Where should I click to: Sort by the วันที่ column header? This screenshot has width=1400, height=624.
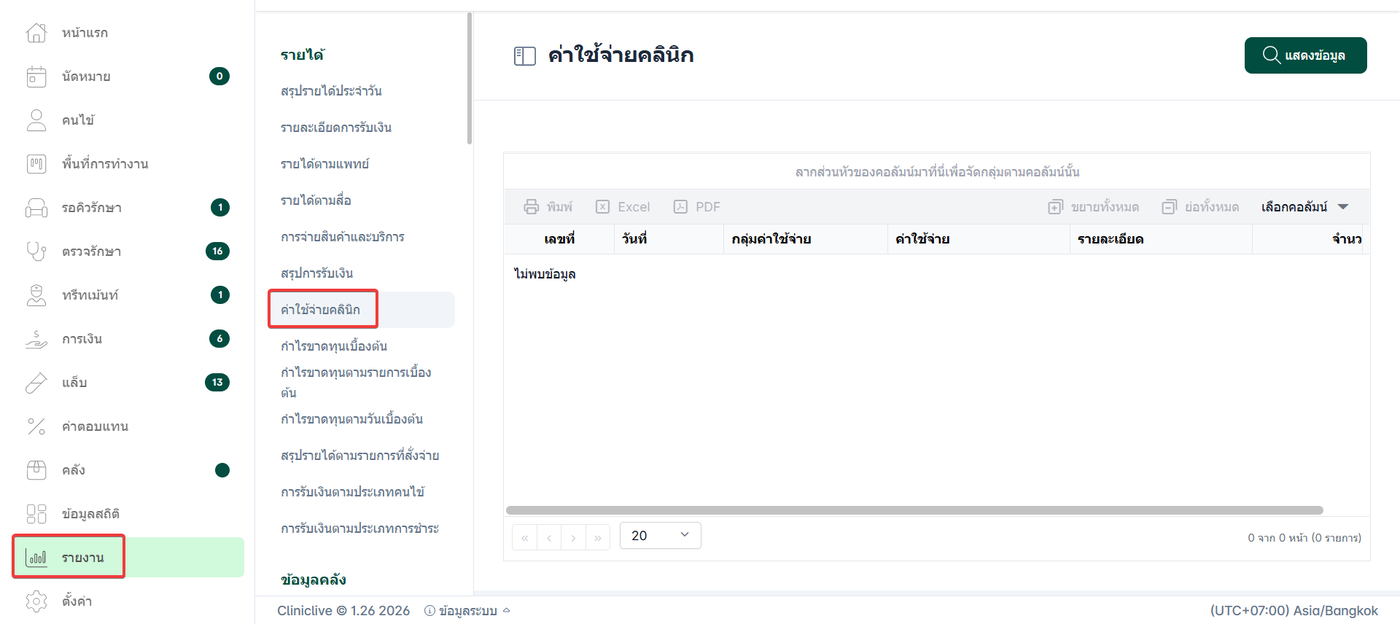pyautogui.click(x=668, y=240)
